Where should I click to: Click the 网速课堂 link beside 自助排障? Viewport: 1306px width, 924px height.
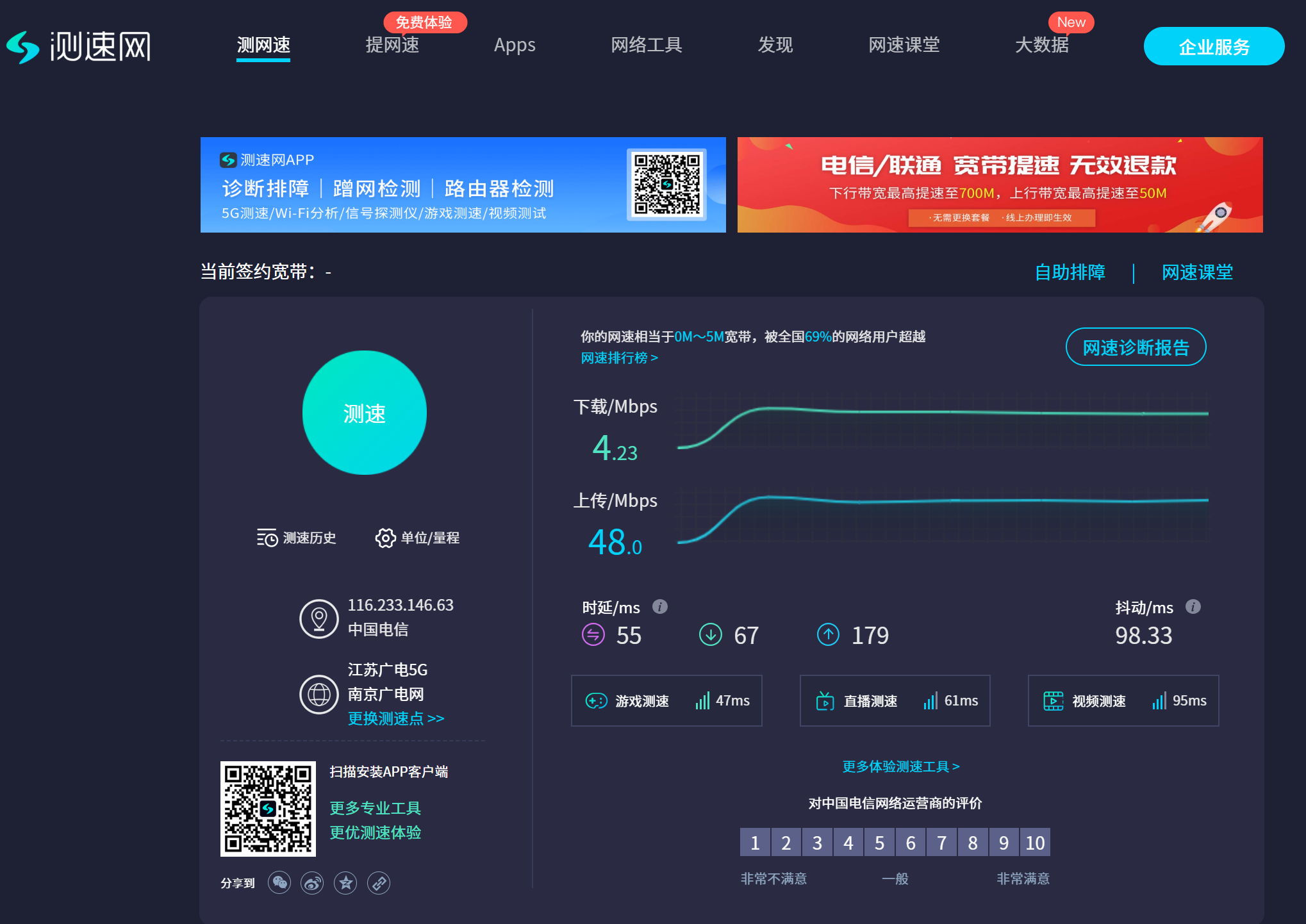[1198, 272]
